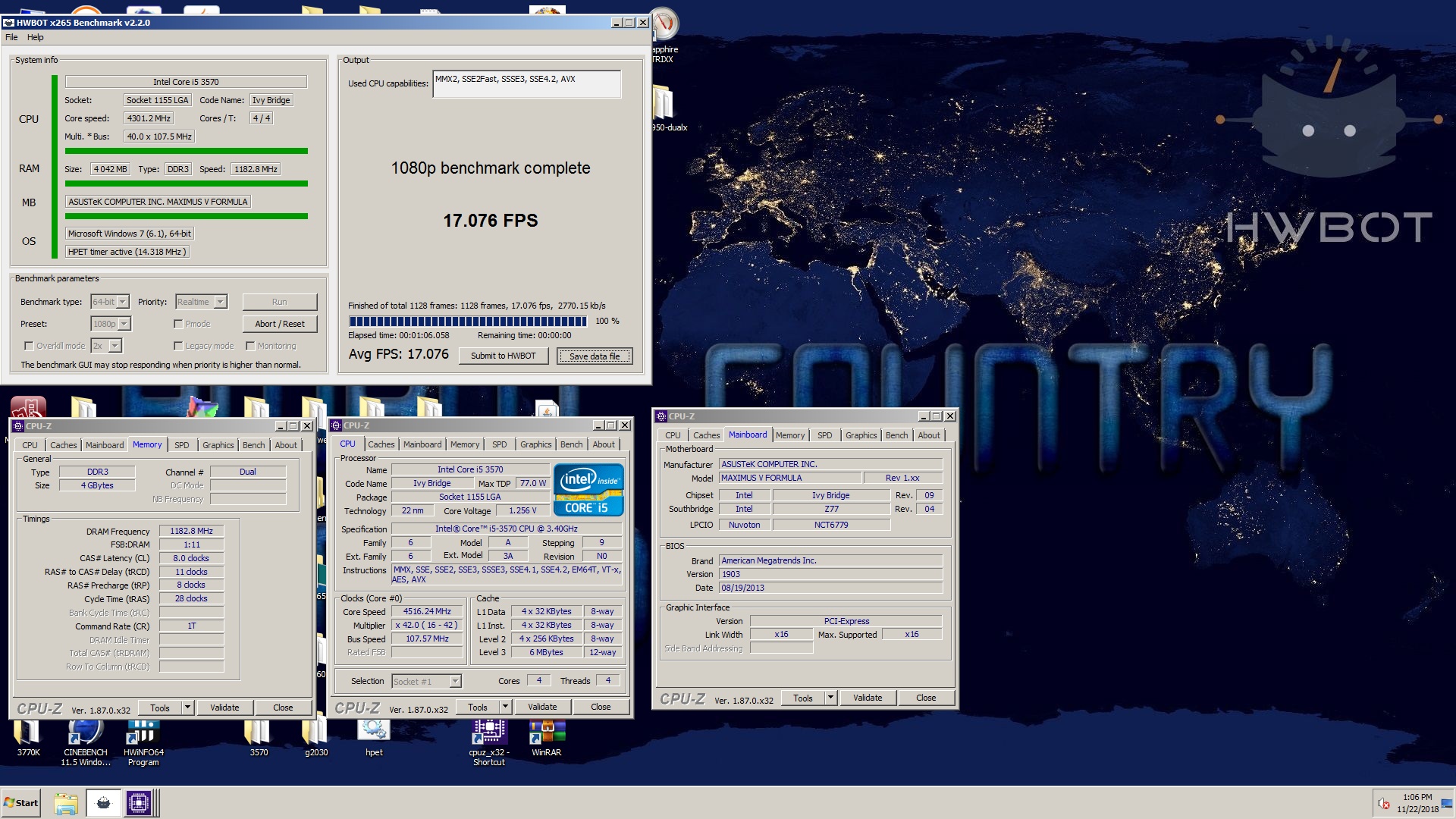This screenshot has width=1456, height=819.
Task: Click Validate in Mainboard CPU-Z window
Action: click(x=868, y=698)
